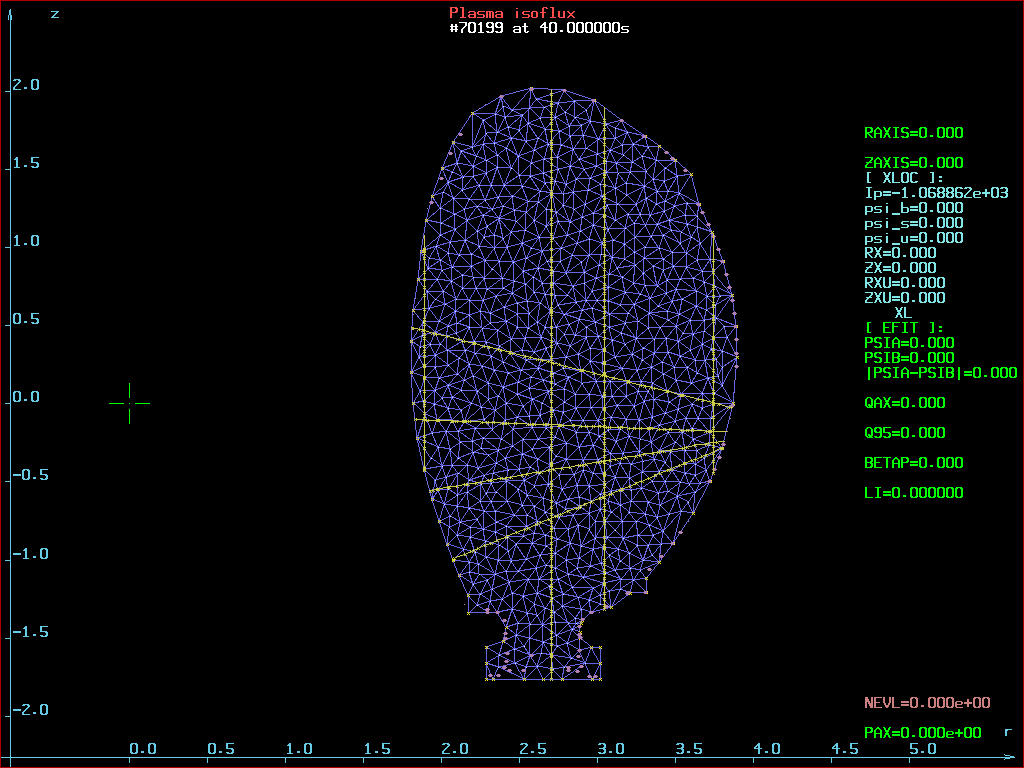Click the crosshair cursor marker left of plot
The height and width of the screenshot is (768, 1024).
pos(129,402)
